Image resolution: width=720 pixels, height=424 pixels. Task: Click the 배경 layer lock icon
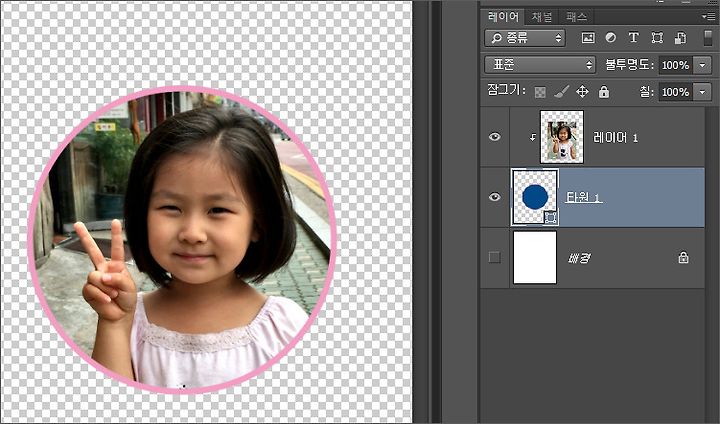[683, 257]
